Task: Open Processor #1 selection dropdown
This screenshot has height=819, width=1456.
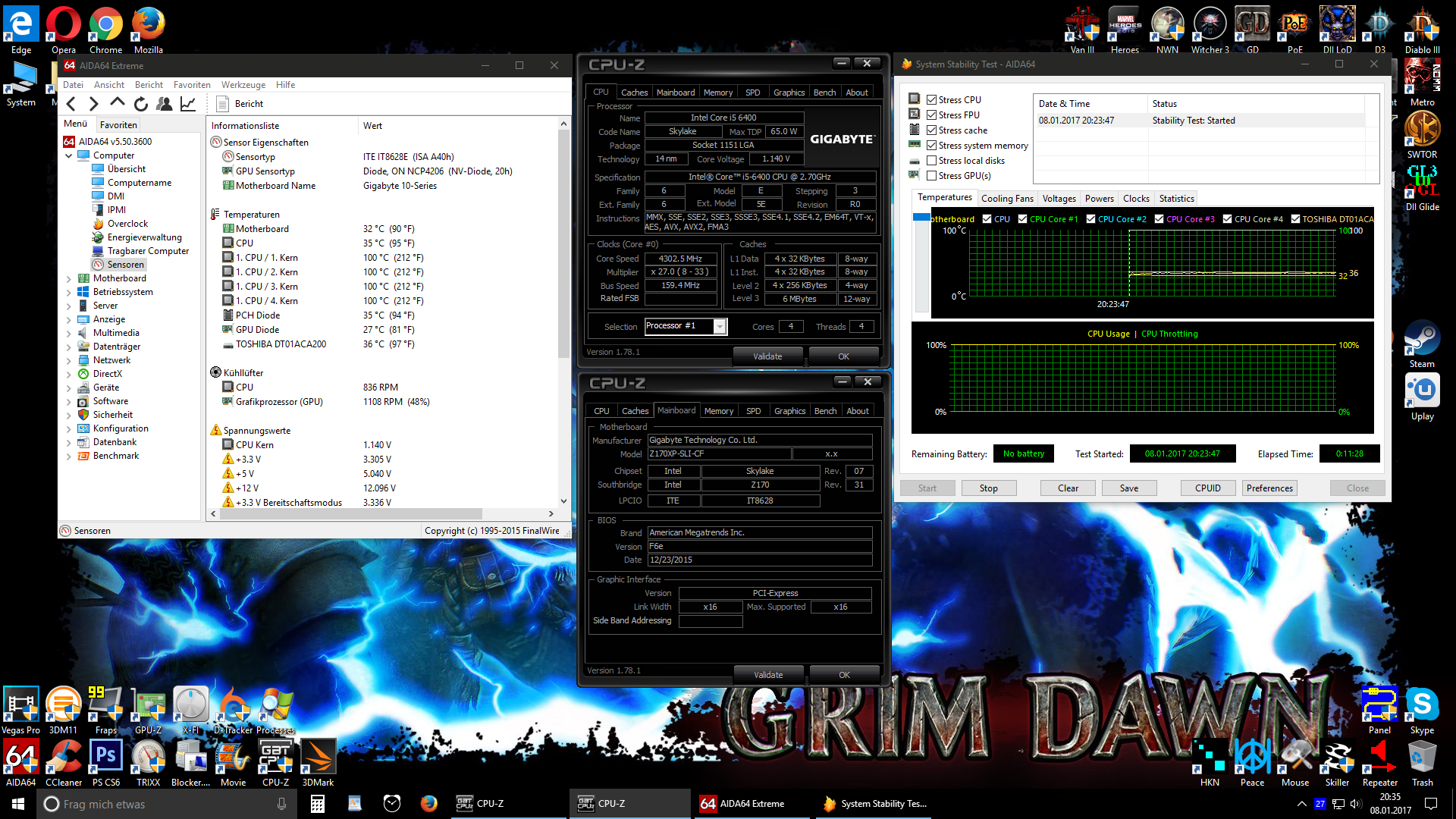Action: tap(720, 327)
